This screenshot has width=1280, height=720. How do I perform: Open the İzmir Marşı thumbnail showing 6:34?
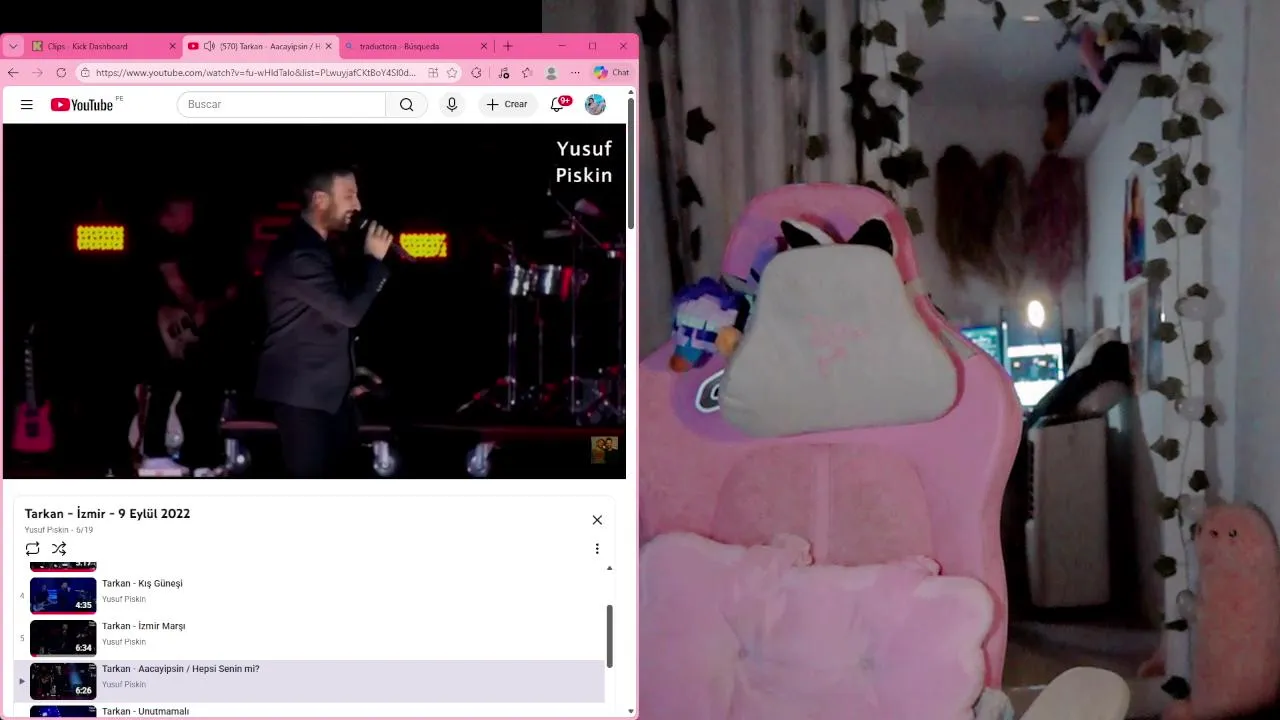pyautogui.click(x=63, y=638)
